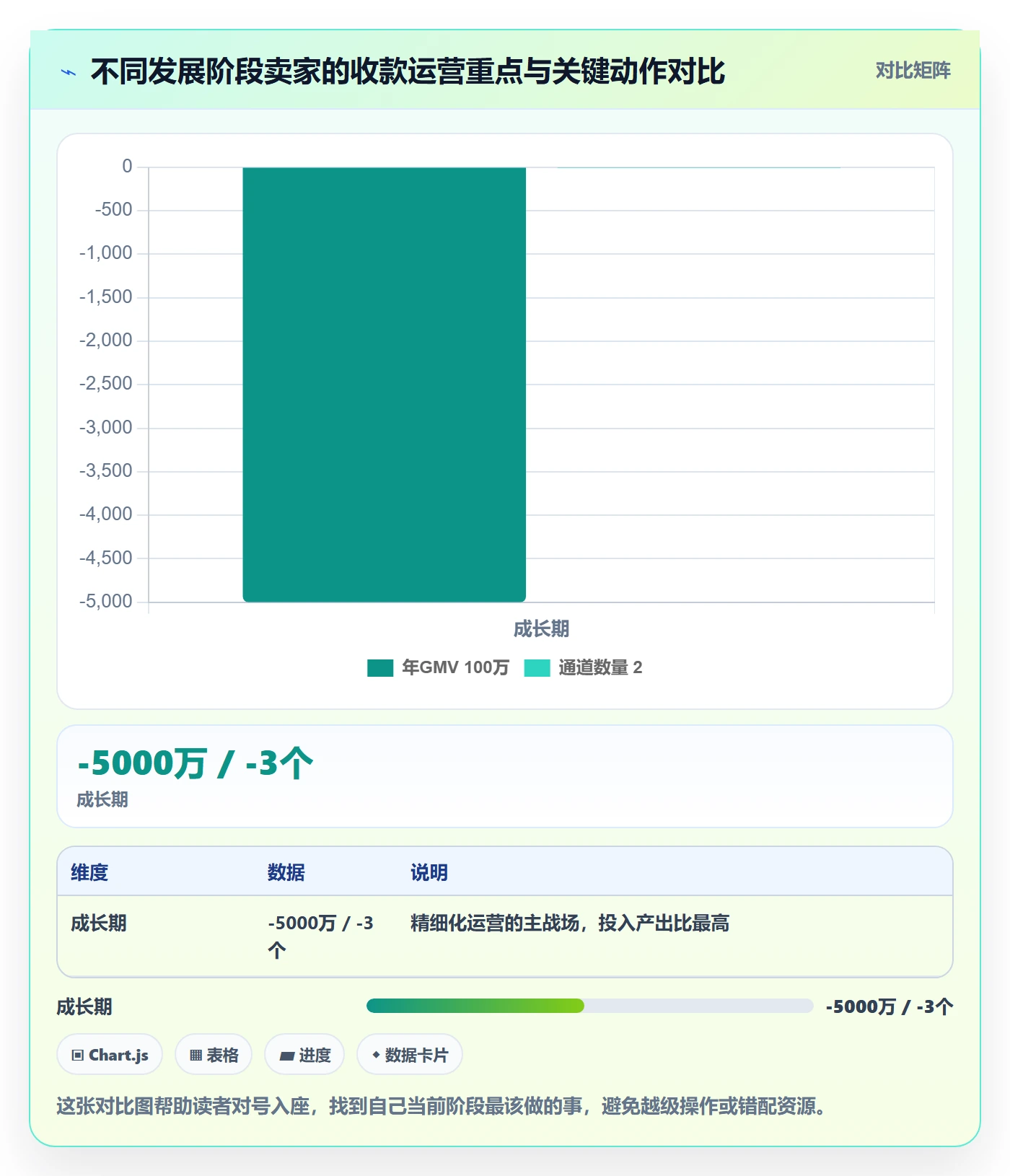The image size is (1010, 1176).
Task: Toggle the 通道数量 2 legend color swatch
Action: pos(537,668)
